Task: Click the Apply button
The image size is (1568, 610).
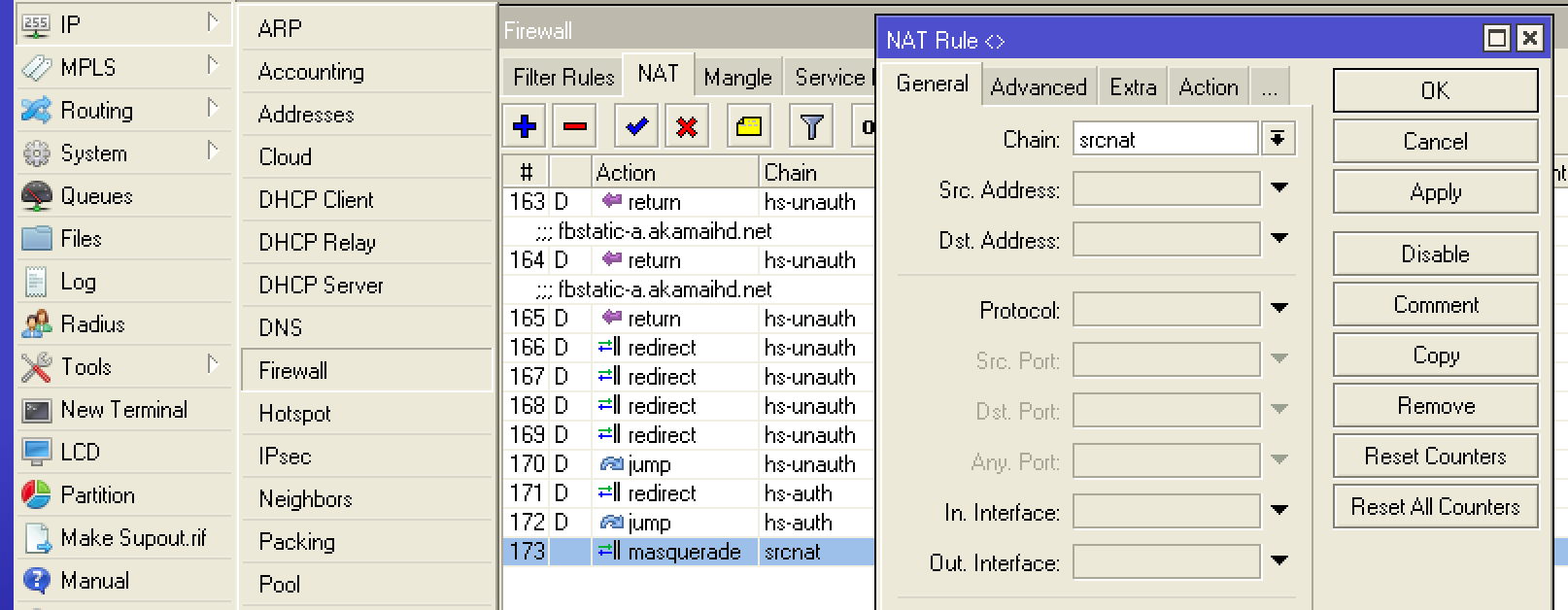Action: tap(1435, 192)
